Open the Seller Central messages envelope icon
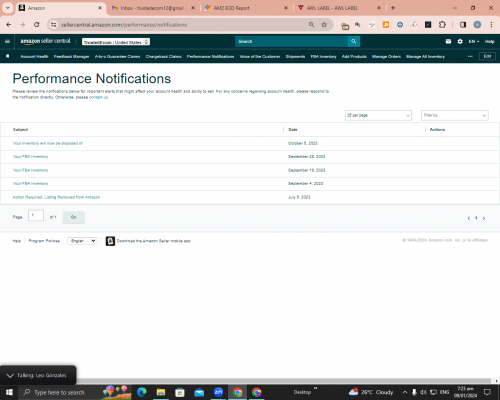 pos(448,41)
